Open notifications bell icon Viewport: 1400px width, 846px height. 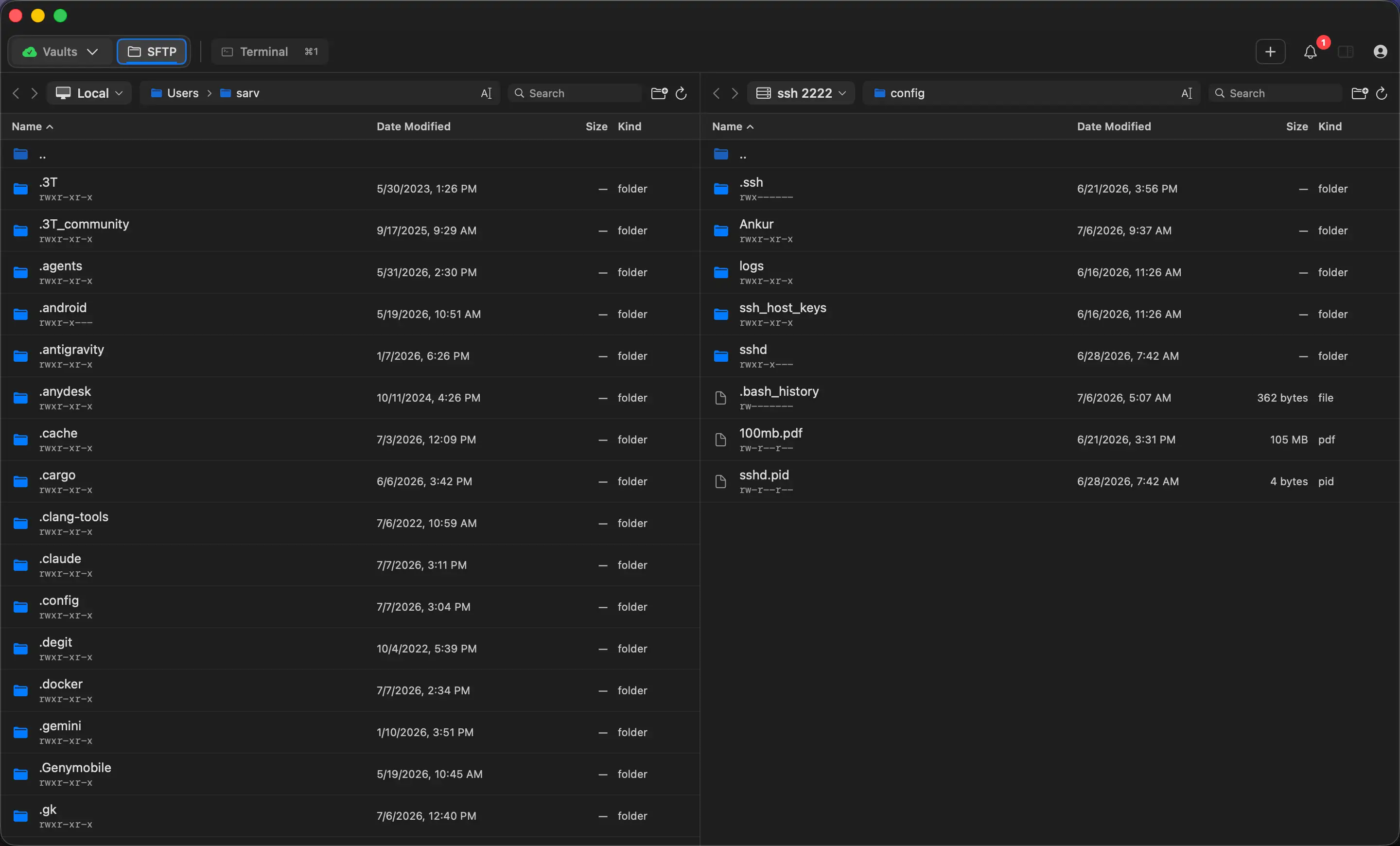(x=1310, y=52)
